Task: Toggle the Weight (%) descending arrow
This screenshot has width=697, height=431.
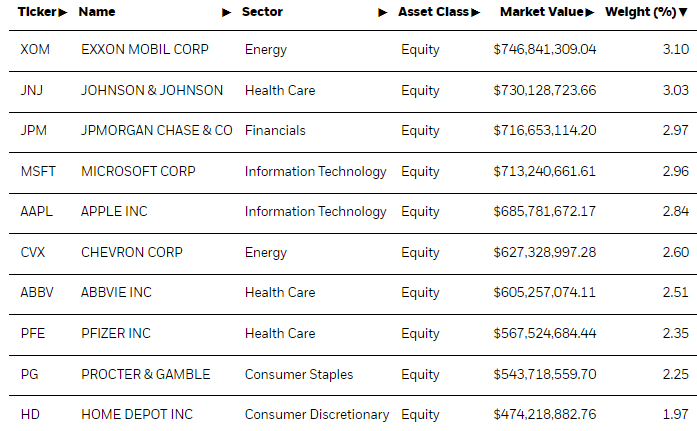Action: tap(683, 12)
